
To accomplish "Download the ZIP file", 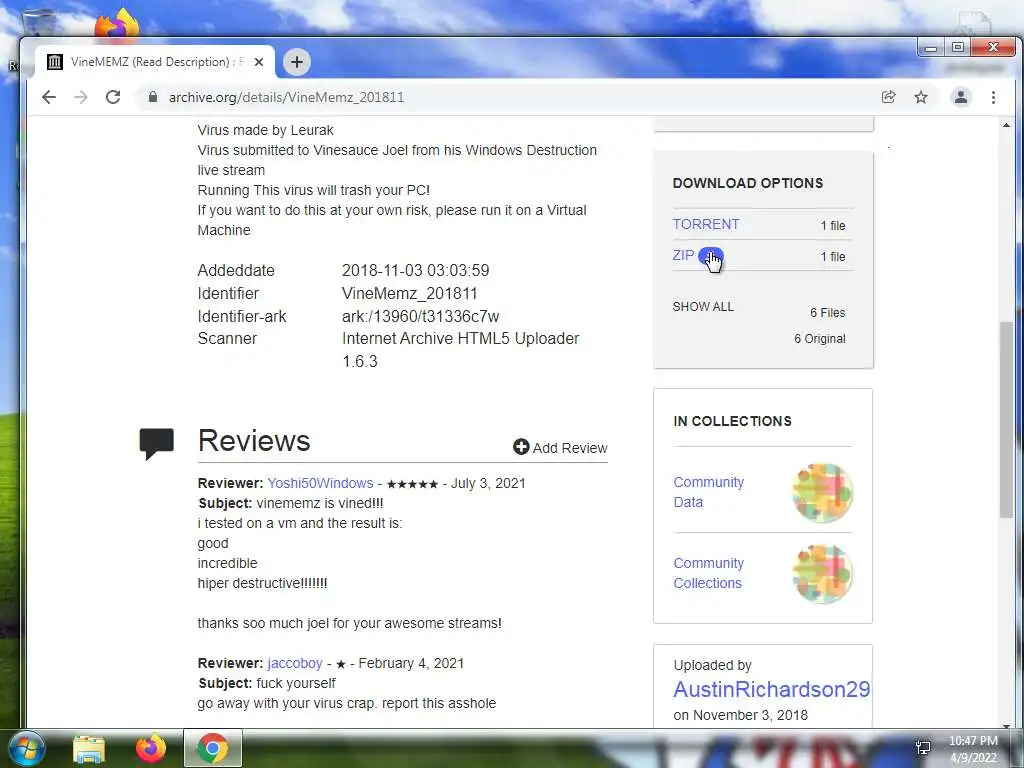I will tap(683, 255).
